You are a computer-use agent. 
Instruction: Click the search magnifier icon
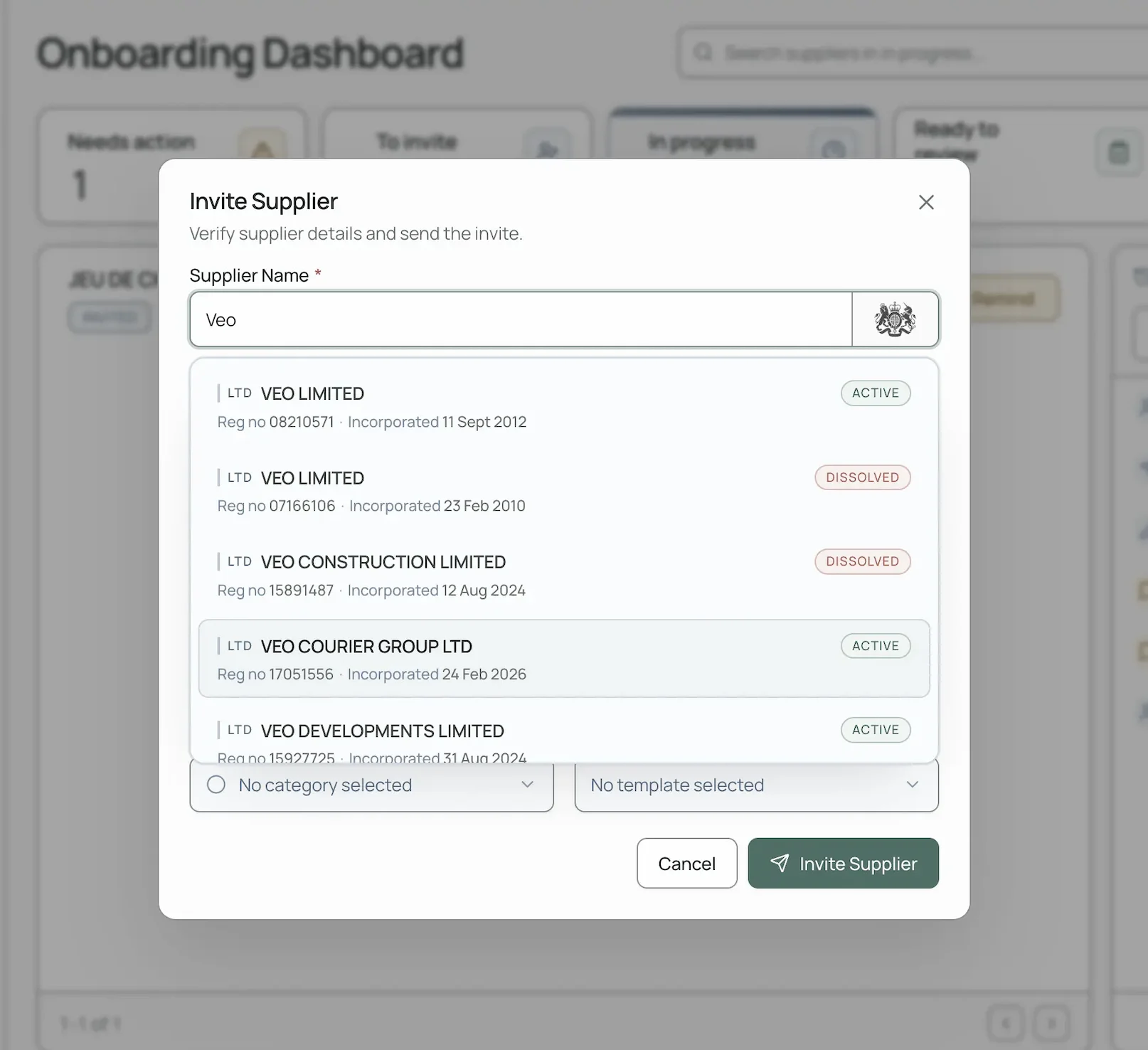(x=703, y=53)
